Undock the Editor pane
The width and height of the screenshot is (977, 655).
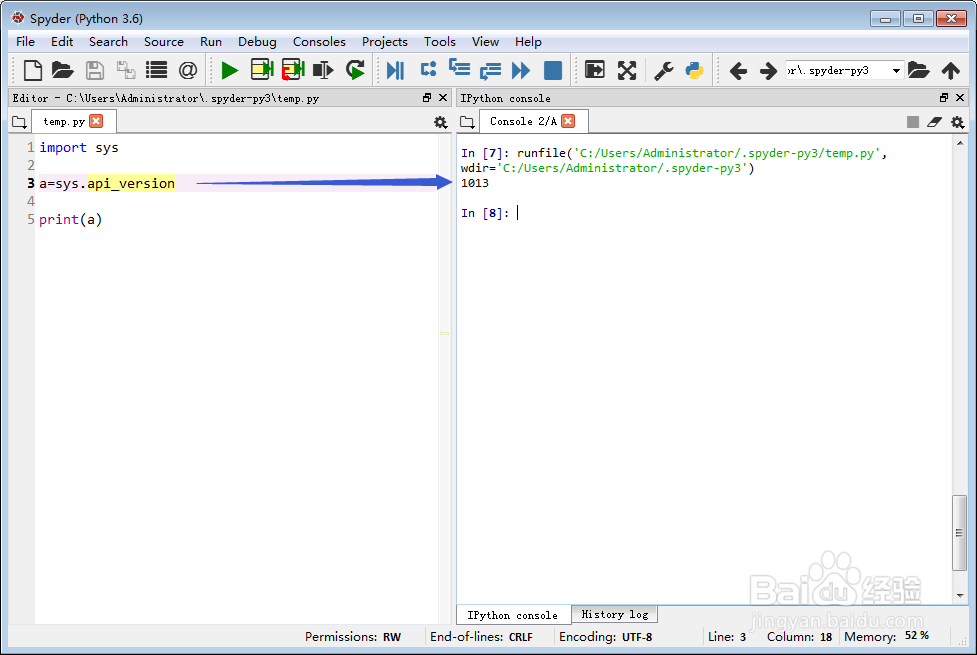pyautogui.click(x=427, y=98)
